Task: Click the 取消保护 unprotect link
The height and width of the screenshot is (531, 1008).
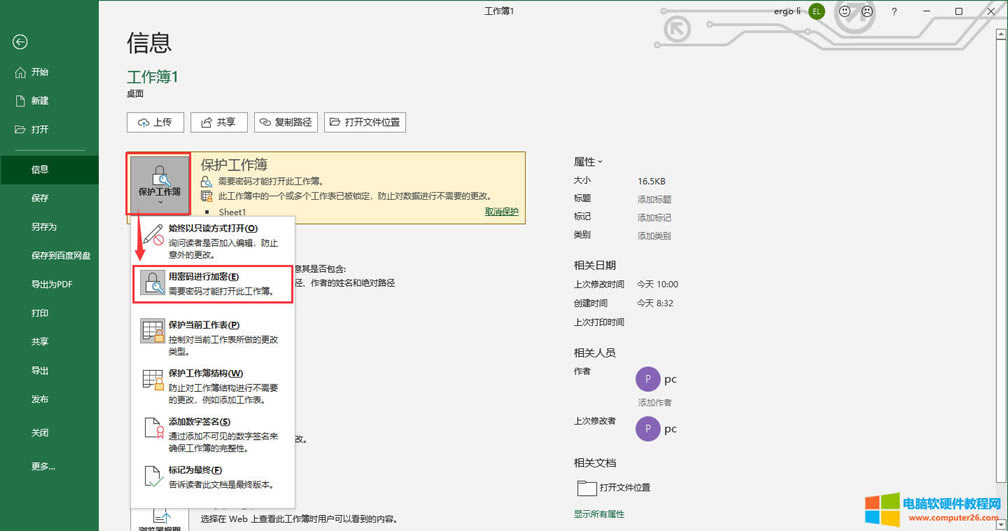Action: pyautogui.click(x=501, y=212)
